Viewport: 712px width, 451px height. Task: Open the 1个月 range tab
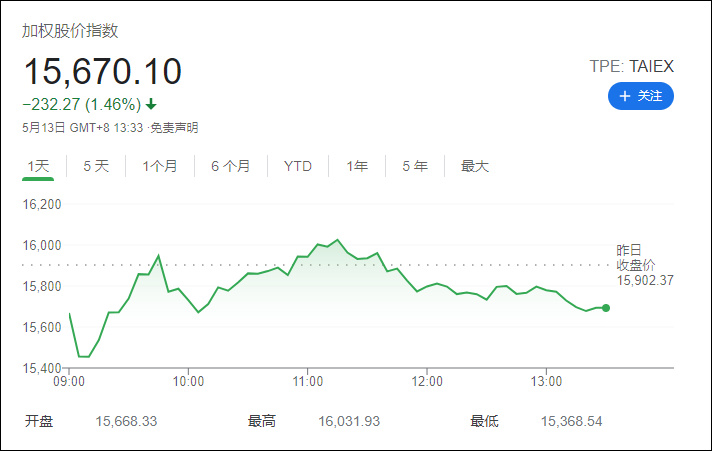tap(160, 166)
